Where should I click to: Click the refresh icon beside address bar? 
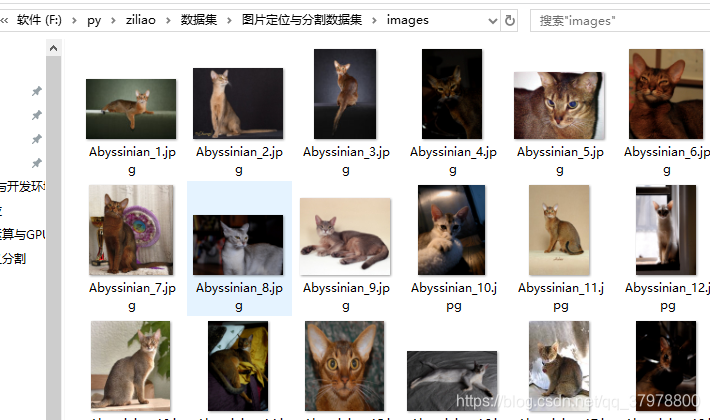509,20
